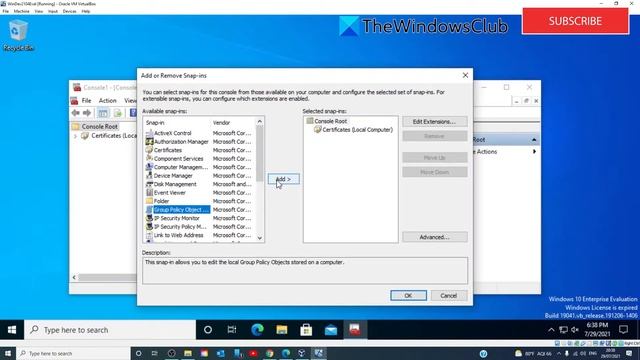
Task: Click the Advanced button
Action: coord(435,237)
